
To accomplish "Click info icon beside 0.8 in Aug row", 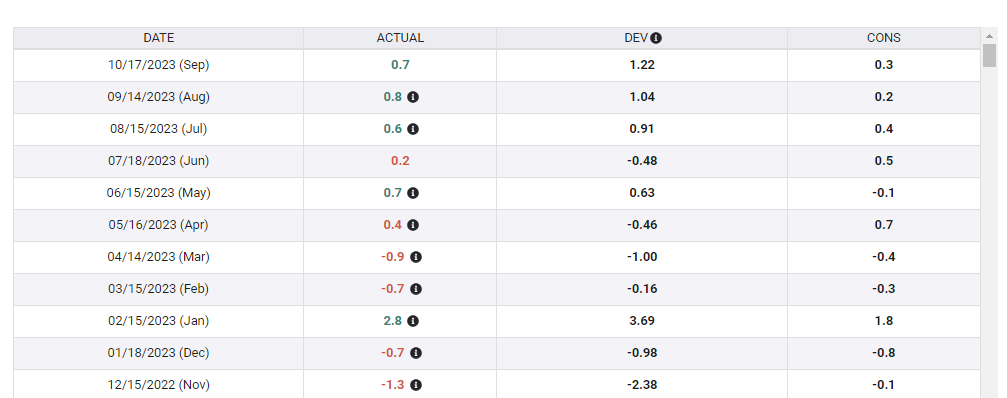I will (413, 97).
